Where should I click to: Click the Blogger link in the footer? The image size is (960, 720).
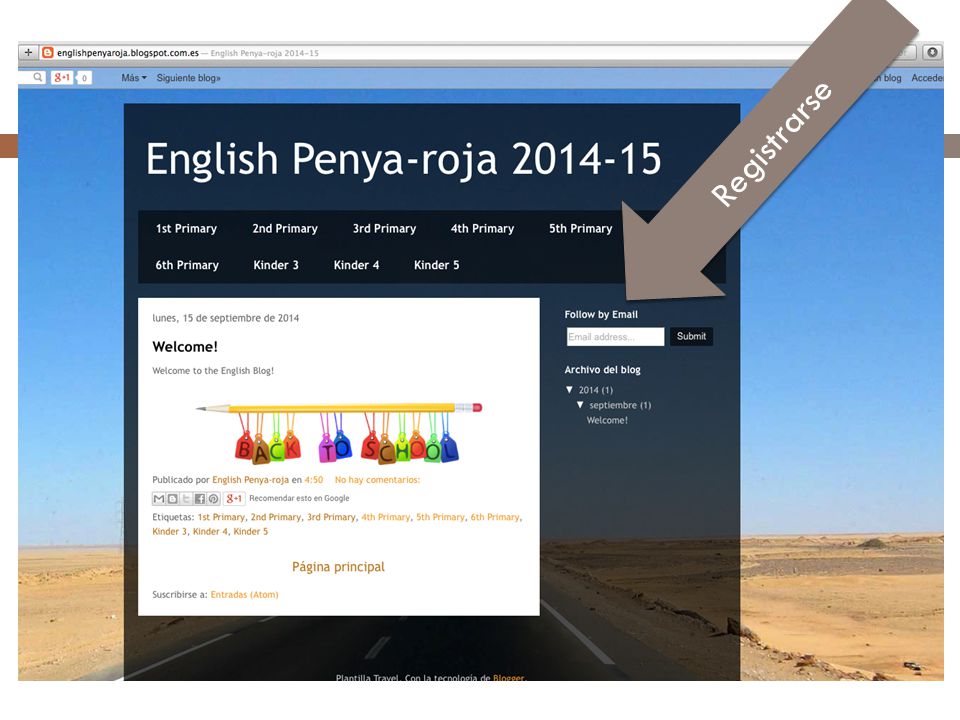pyautogui.click(x=508, y=677)
